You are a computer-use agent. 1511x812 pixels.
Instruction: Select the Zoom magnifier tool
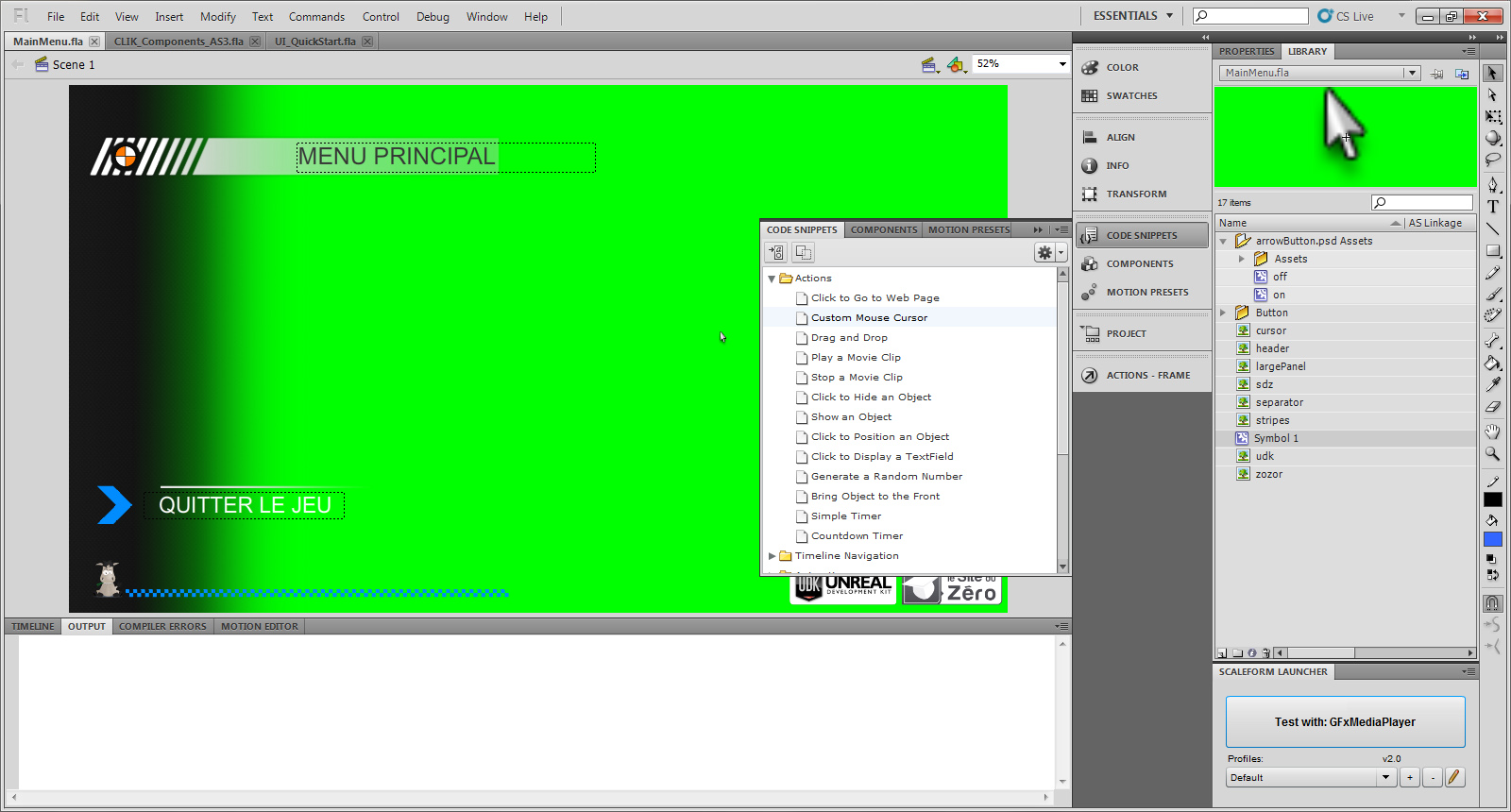click(1492, 454)
